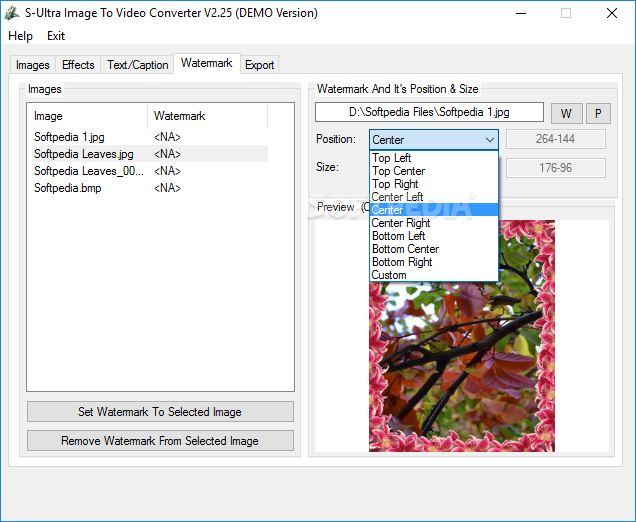Minimize the converter window
Screen dimensions: 636x522
tap(521, 13)
